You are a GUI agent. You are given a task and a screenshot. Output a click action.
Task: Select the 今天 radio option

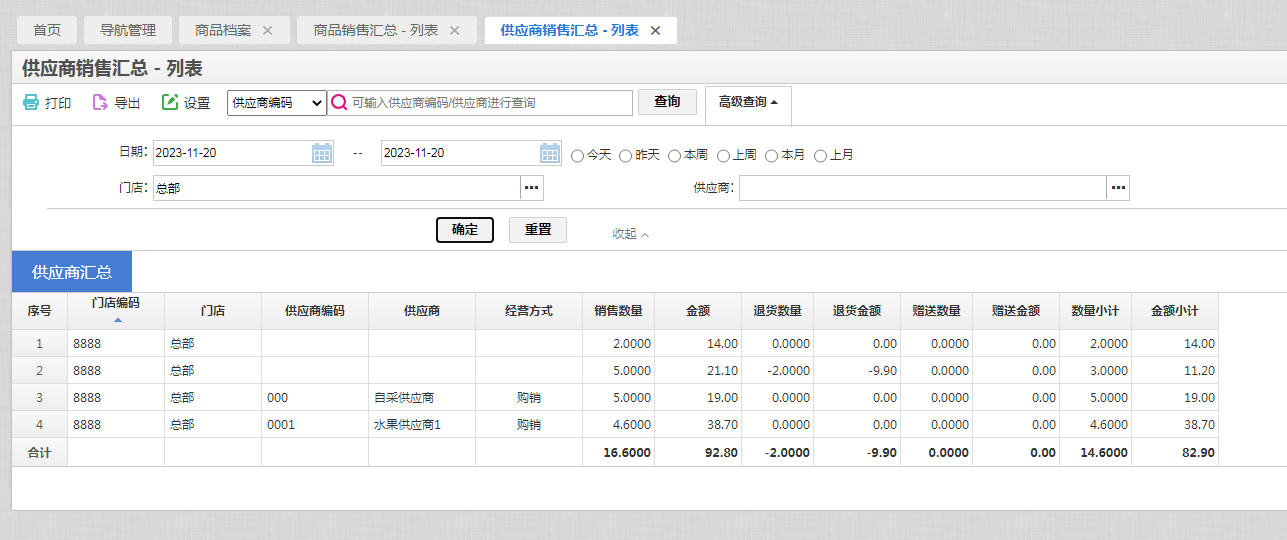[x=577, y=156]
